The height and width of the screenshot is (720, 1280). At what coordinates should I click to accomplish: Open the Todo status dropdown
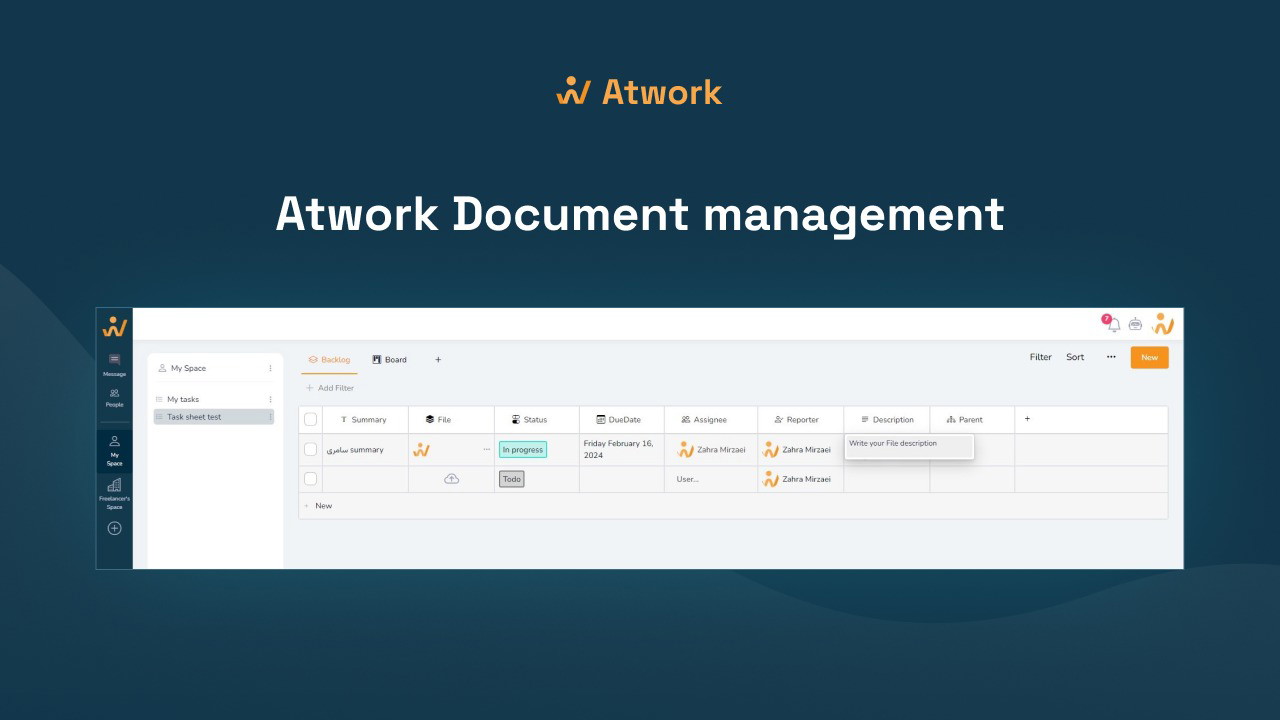pyautogui.click(x=511, y=479)
